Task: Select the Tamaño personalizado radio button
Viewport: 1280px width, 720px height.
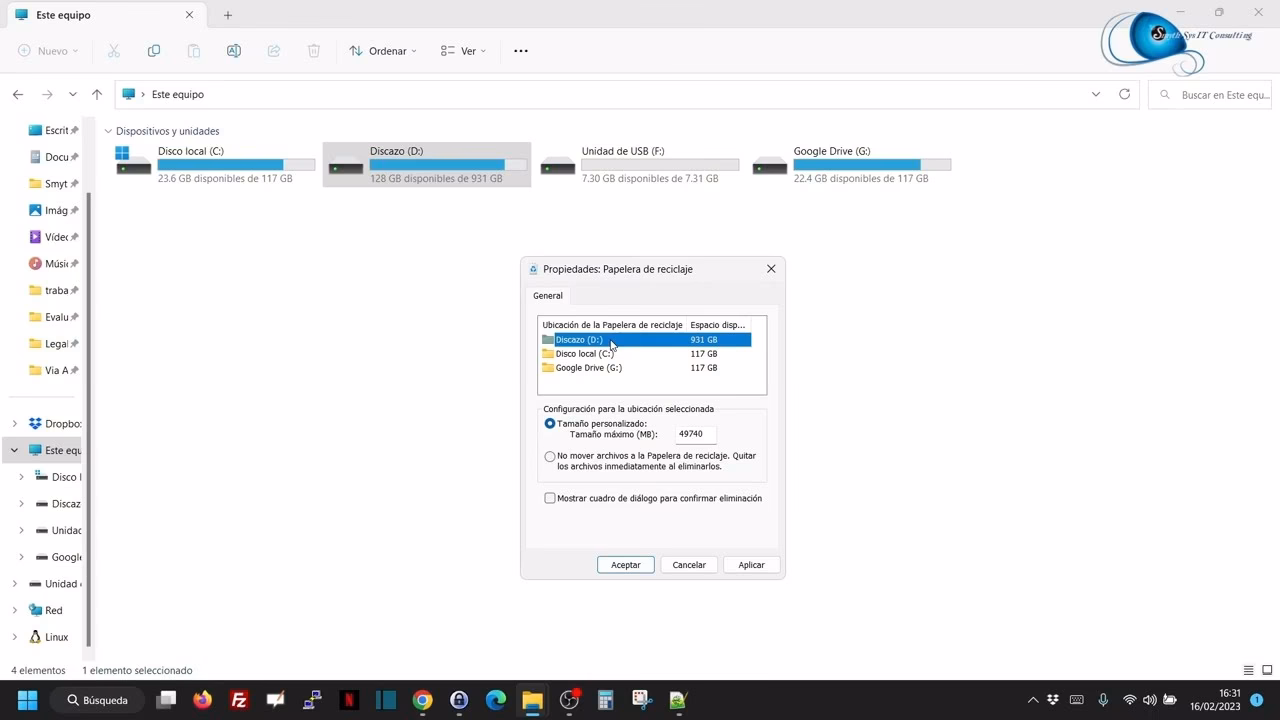Action: pos(550,424)
